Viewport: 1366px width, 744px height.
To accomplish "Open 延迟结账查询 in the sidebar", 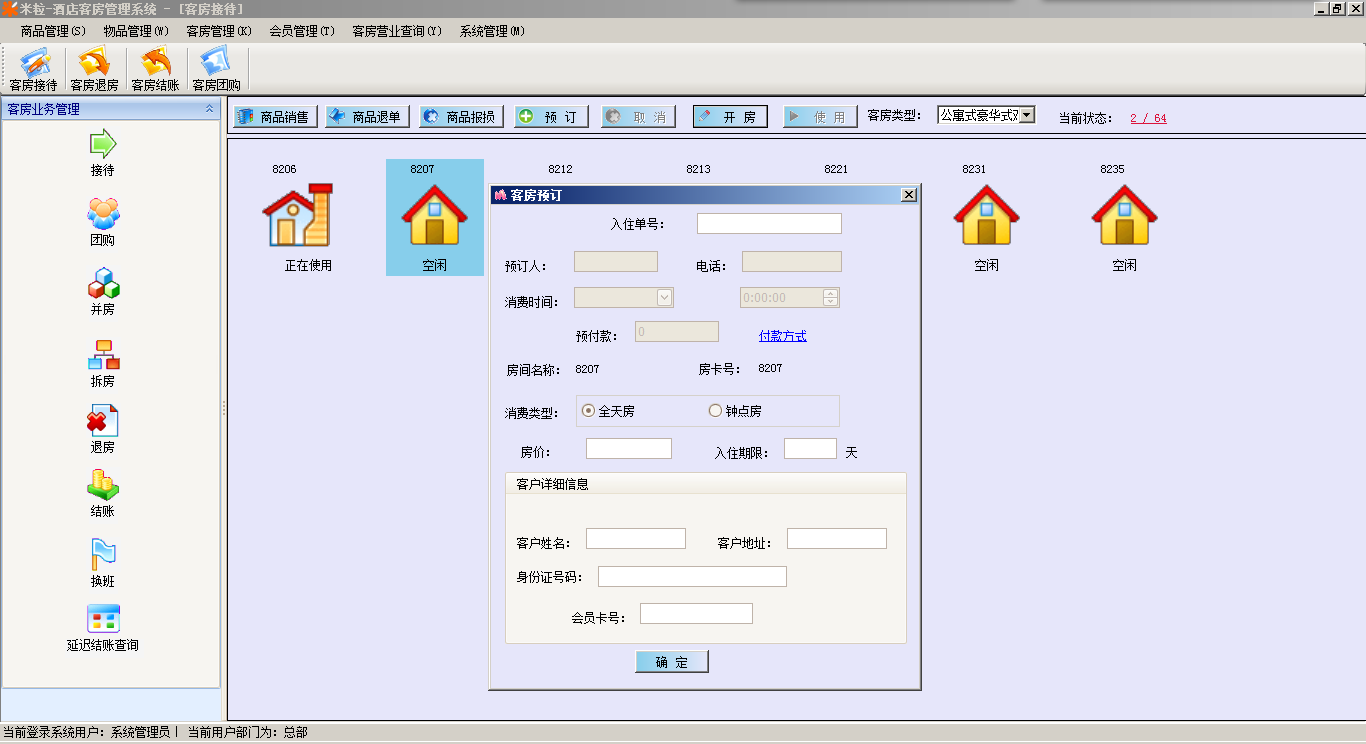I will (103, 619).
